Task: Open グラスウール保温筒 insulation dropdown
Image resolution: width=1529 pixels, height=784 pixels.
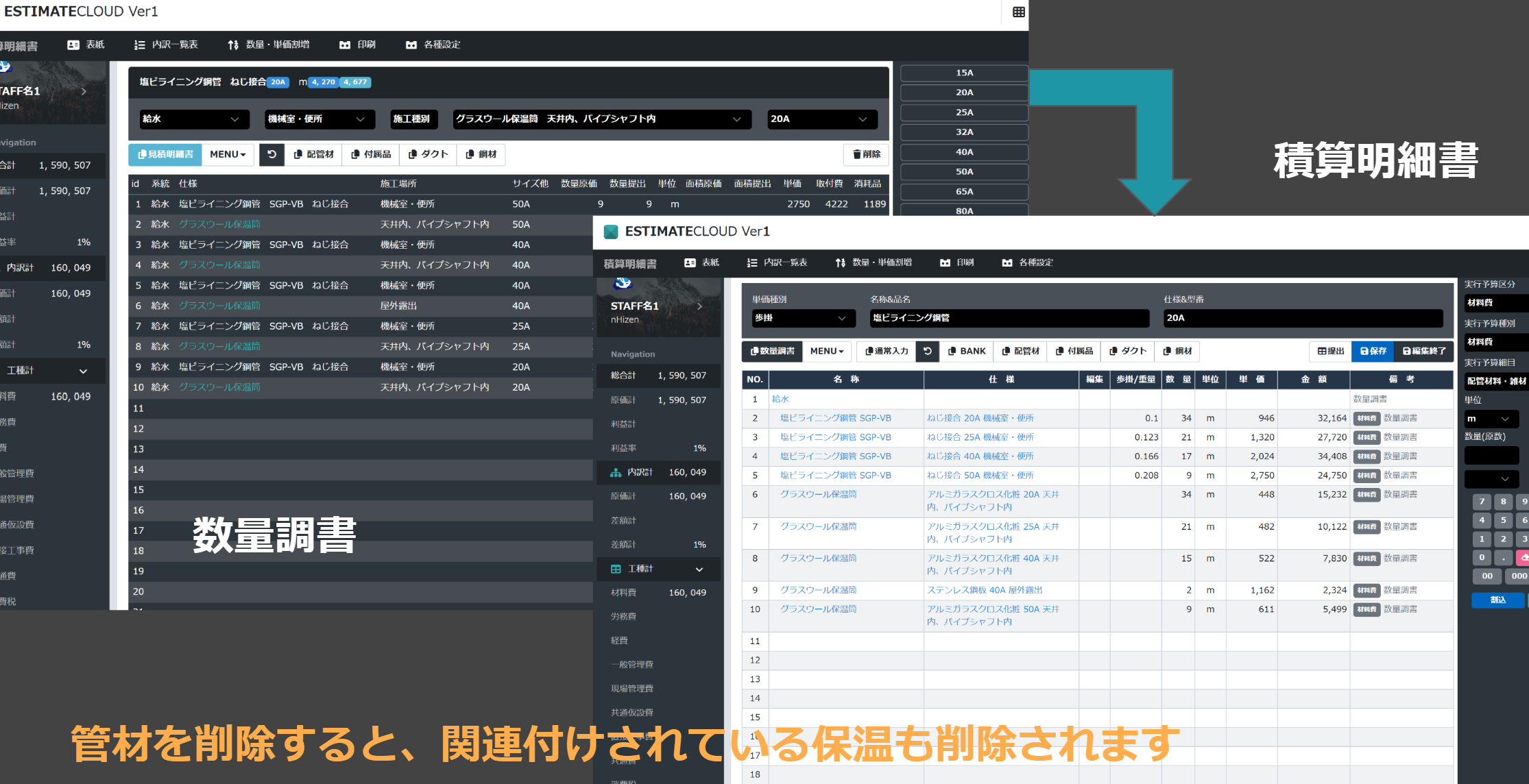Action: click(x=601, y=119)
